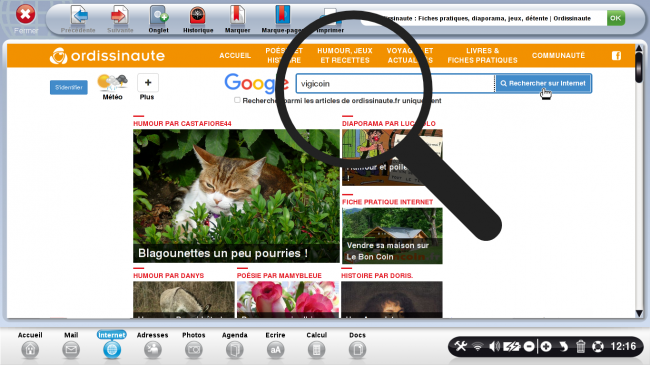Click the speaker volume icon
650x365 pixels.
click(495, 346)
